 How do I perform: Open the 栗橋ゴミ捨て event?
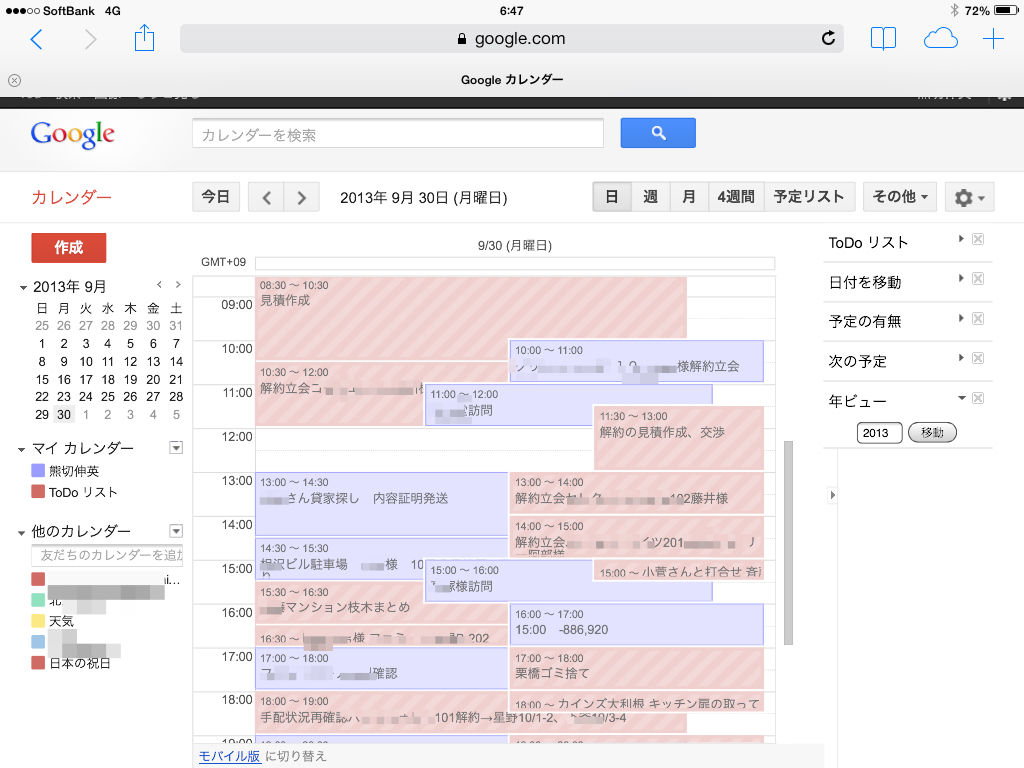636,667
